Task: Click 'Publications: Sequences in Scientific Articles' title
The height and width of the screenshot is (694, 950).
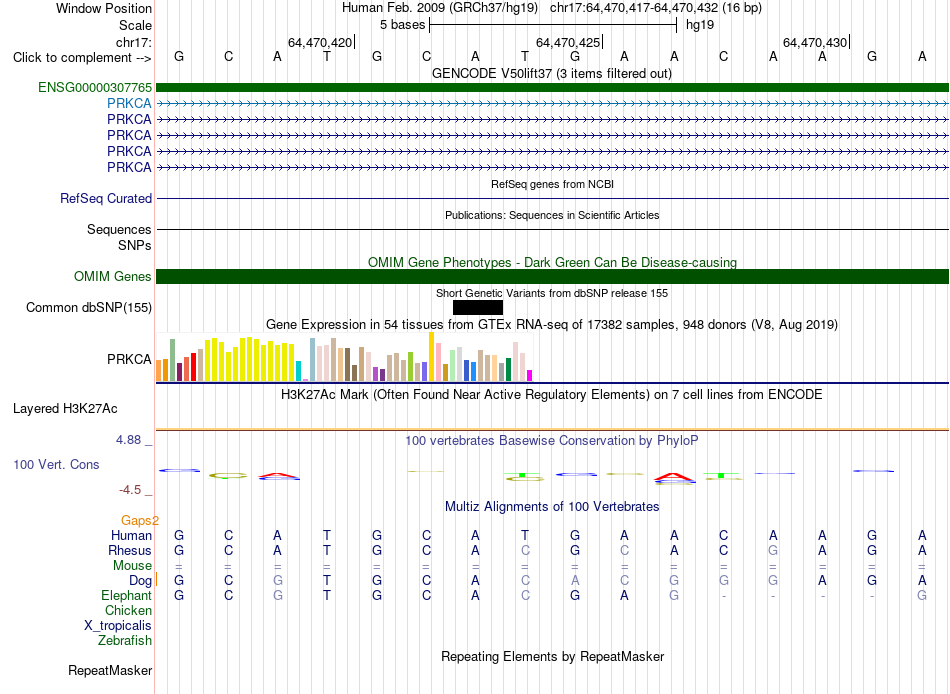Action: (x=552, y=215)
